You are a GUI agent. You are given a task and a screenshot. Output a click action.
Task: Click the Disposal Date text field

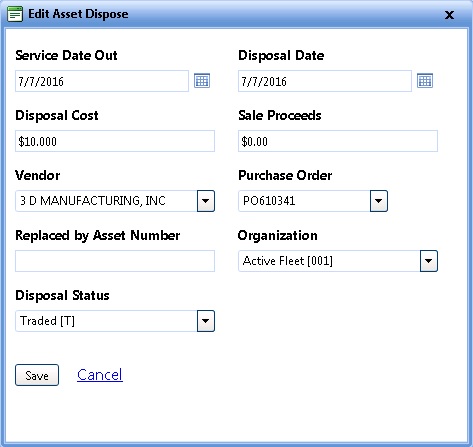(325, 81)
